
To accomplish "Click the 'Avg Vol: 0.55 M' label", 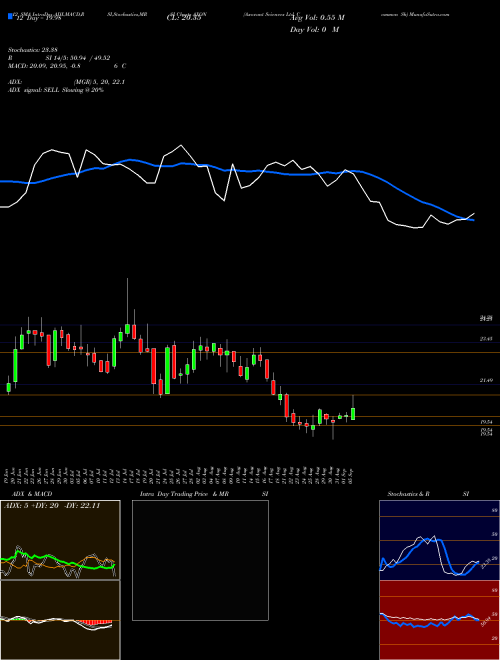I will [317, 17].
